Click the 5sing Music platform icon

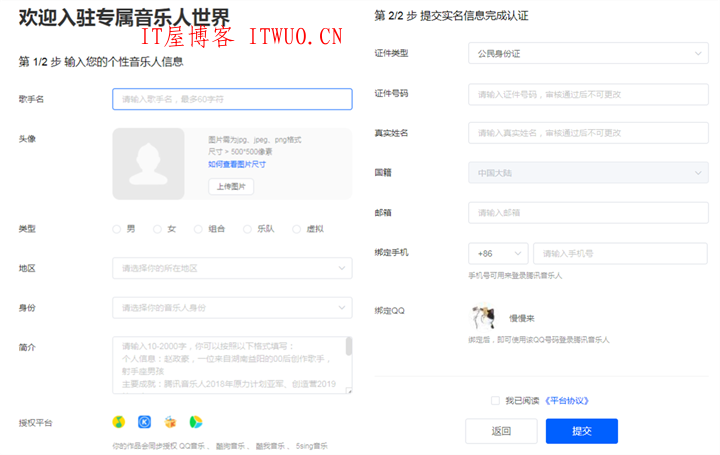click(x=196, y=421)
